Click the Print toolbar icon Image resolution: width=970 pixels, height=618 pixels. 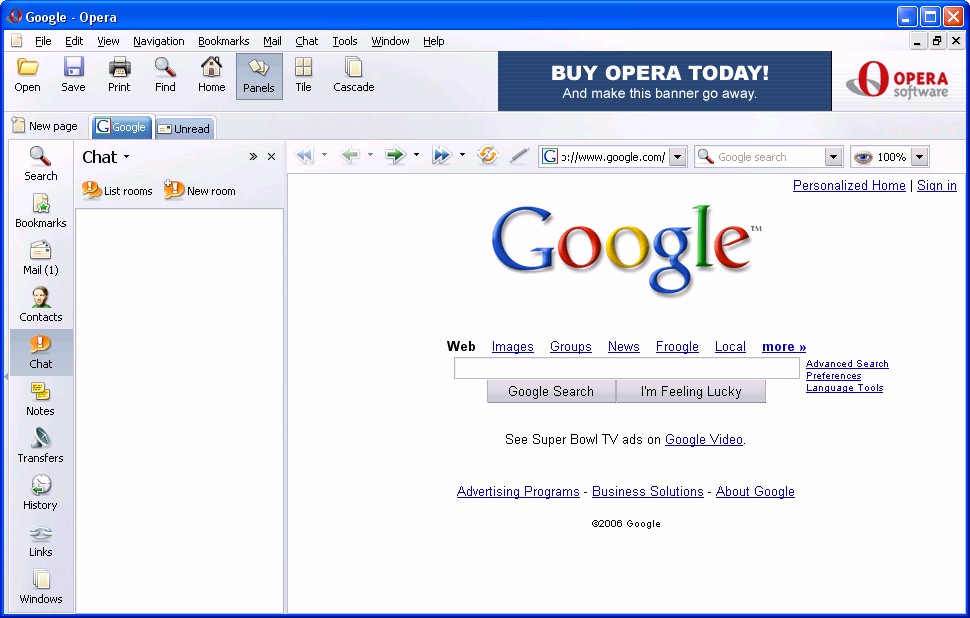click(119, 75)
